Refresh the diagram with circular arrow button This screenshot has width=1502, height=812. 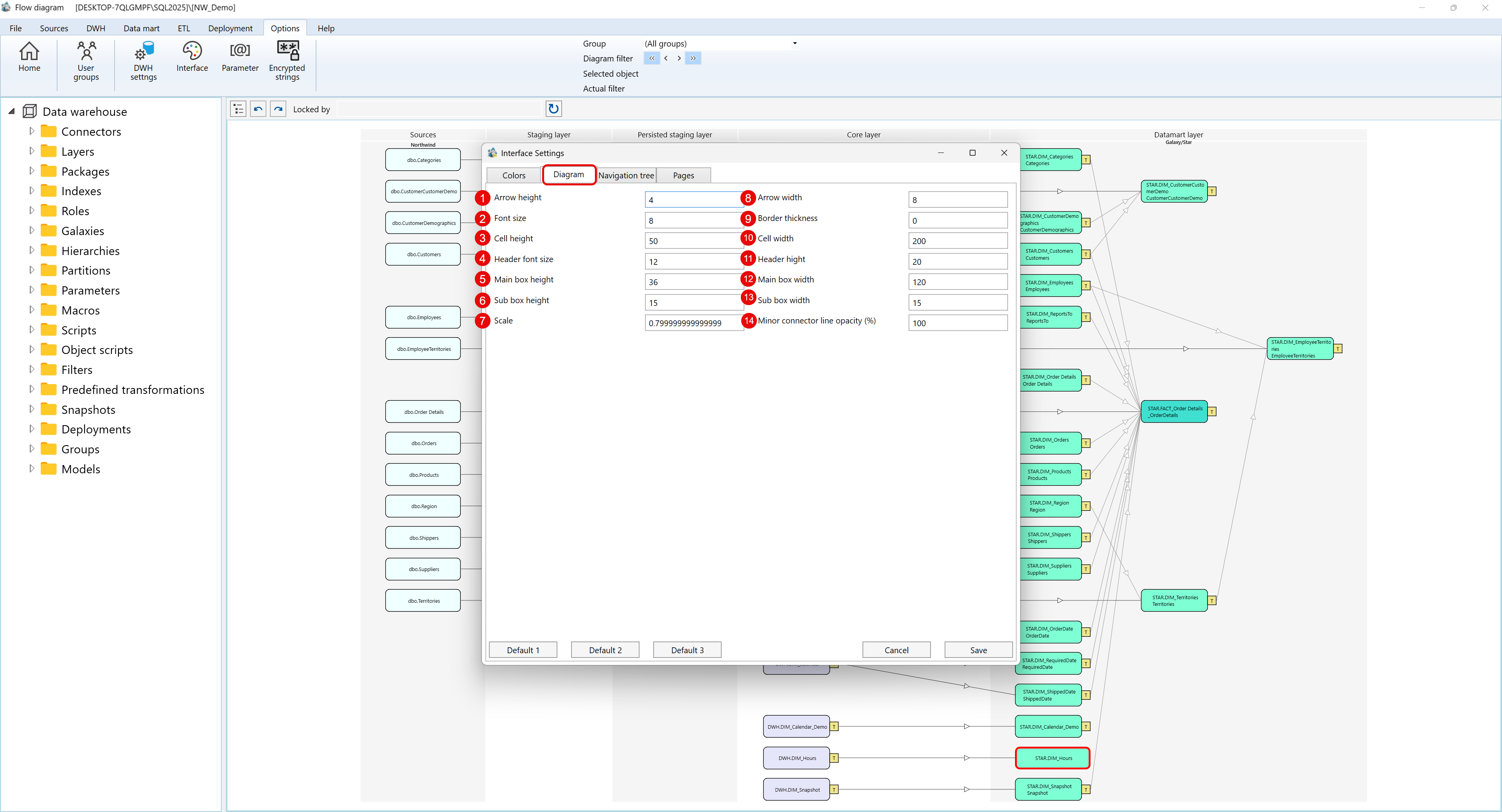tap(553, 109)
